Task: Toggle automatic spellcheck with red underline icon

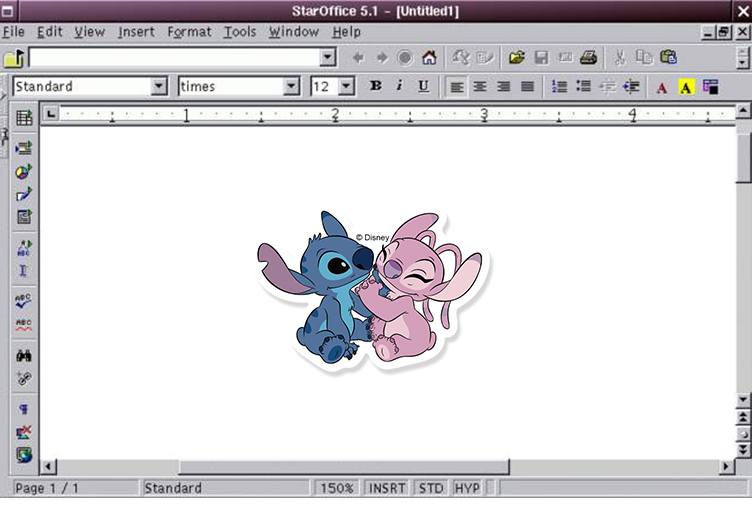Action: coord(24,325)
